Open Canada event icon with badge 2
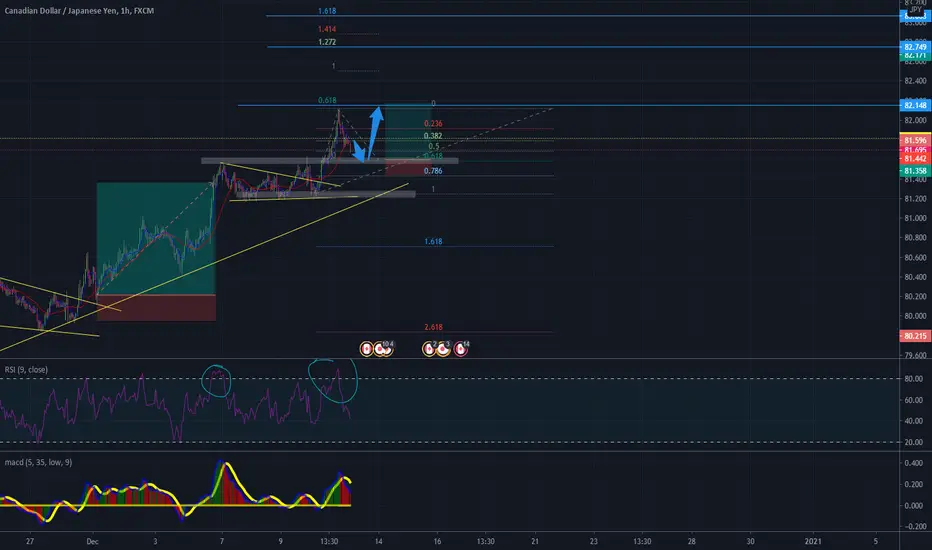Viewport: 932px width, 550px height. (x=429, y=348)
